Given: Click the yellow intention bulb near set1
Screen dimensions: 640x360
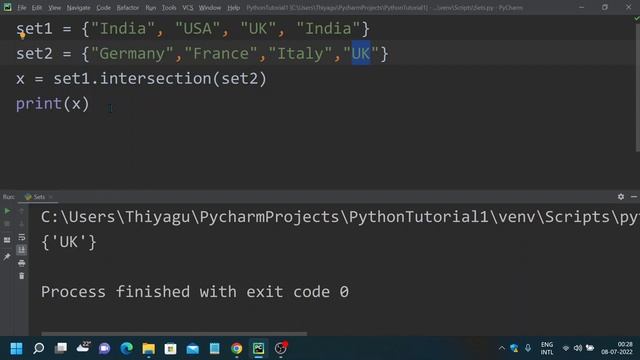Looking at the screenshot, I should click(22, 35).
